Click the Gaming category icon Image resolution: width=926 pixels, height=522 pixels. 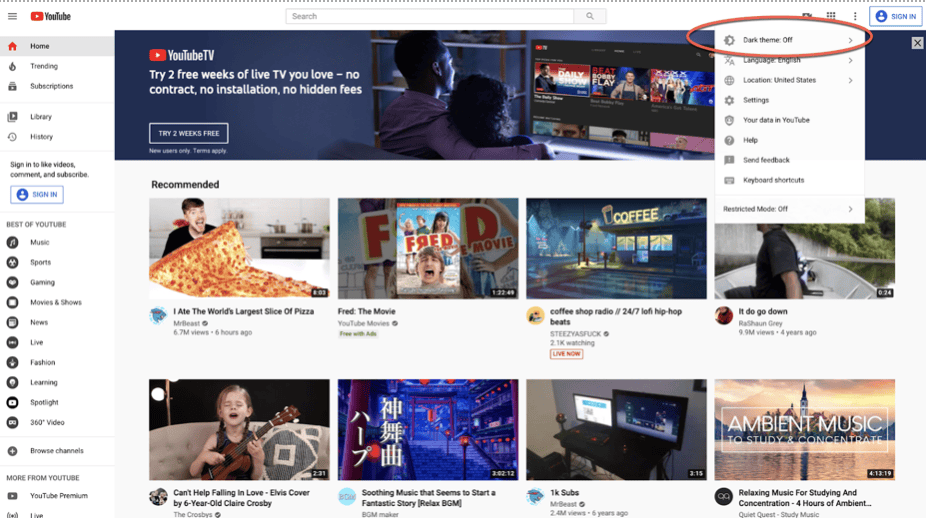(12, 283)
